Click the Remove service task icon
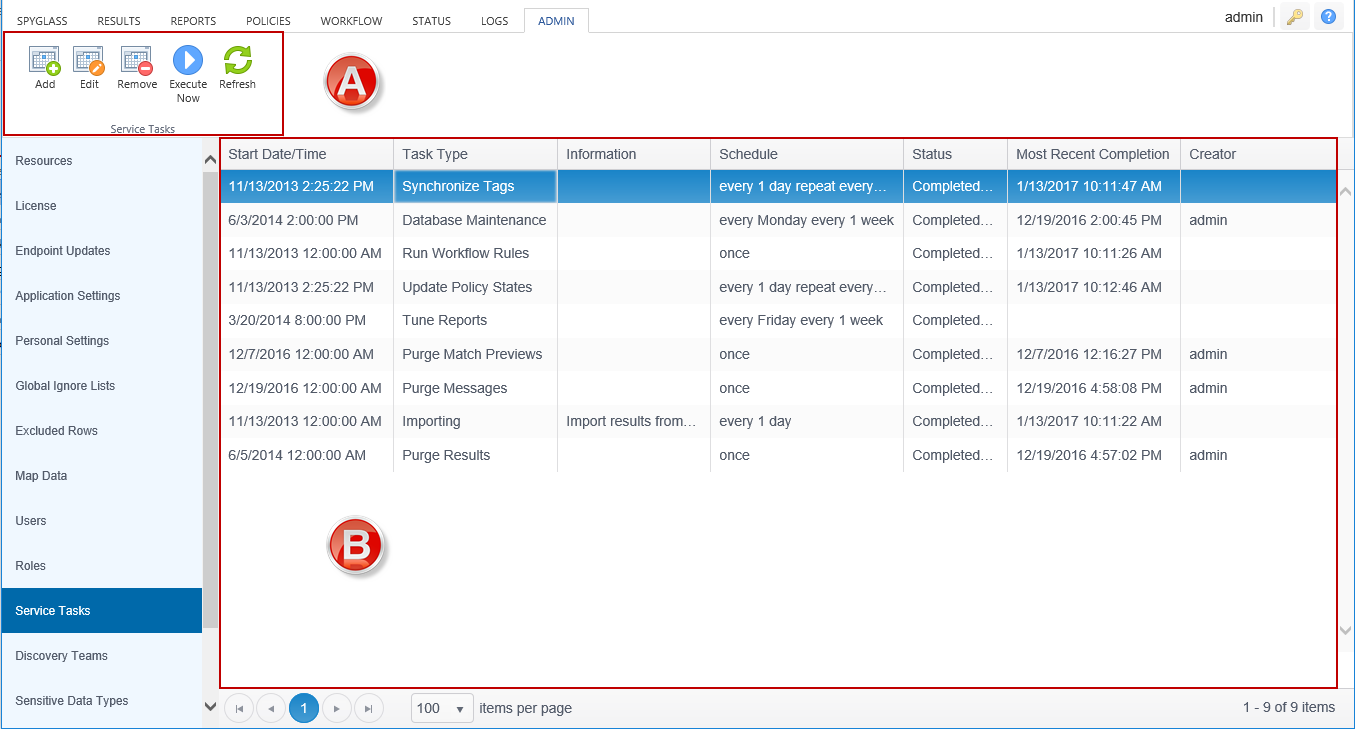 tap(137, 62)
